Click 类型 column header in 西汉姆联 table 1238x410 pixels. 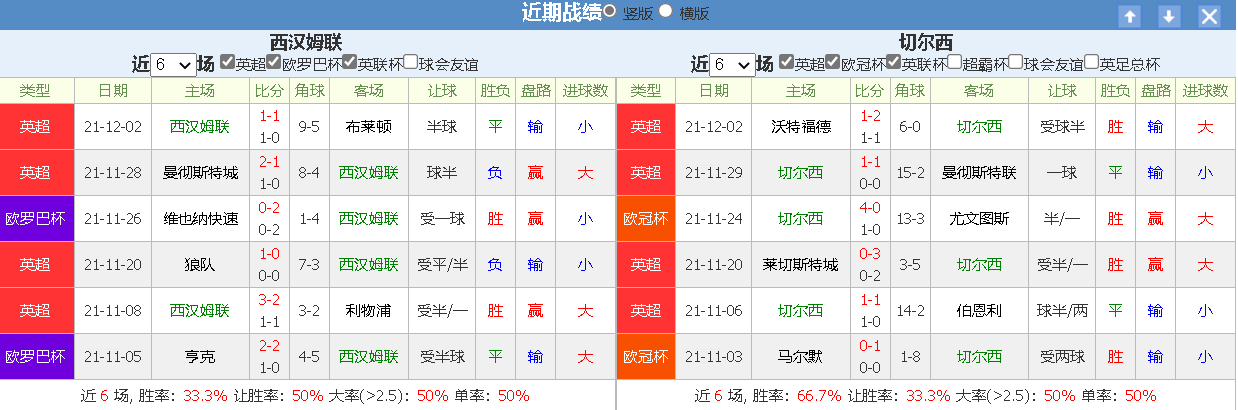(35, 91)
